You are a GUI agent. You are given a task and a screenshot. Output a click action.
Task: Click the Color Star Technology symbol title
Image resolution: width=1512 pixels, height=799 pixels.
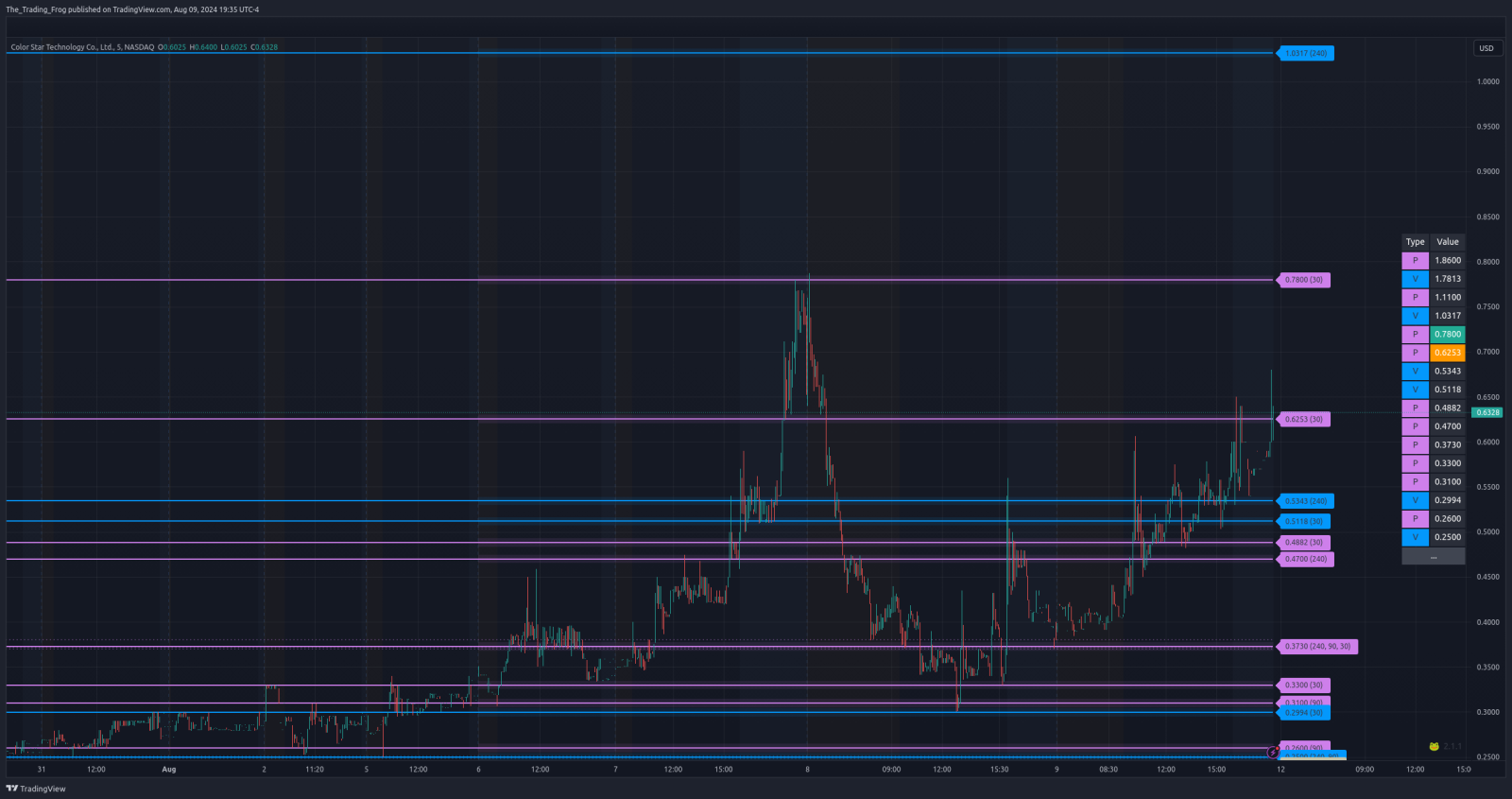(82, 47)
